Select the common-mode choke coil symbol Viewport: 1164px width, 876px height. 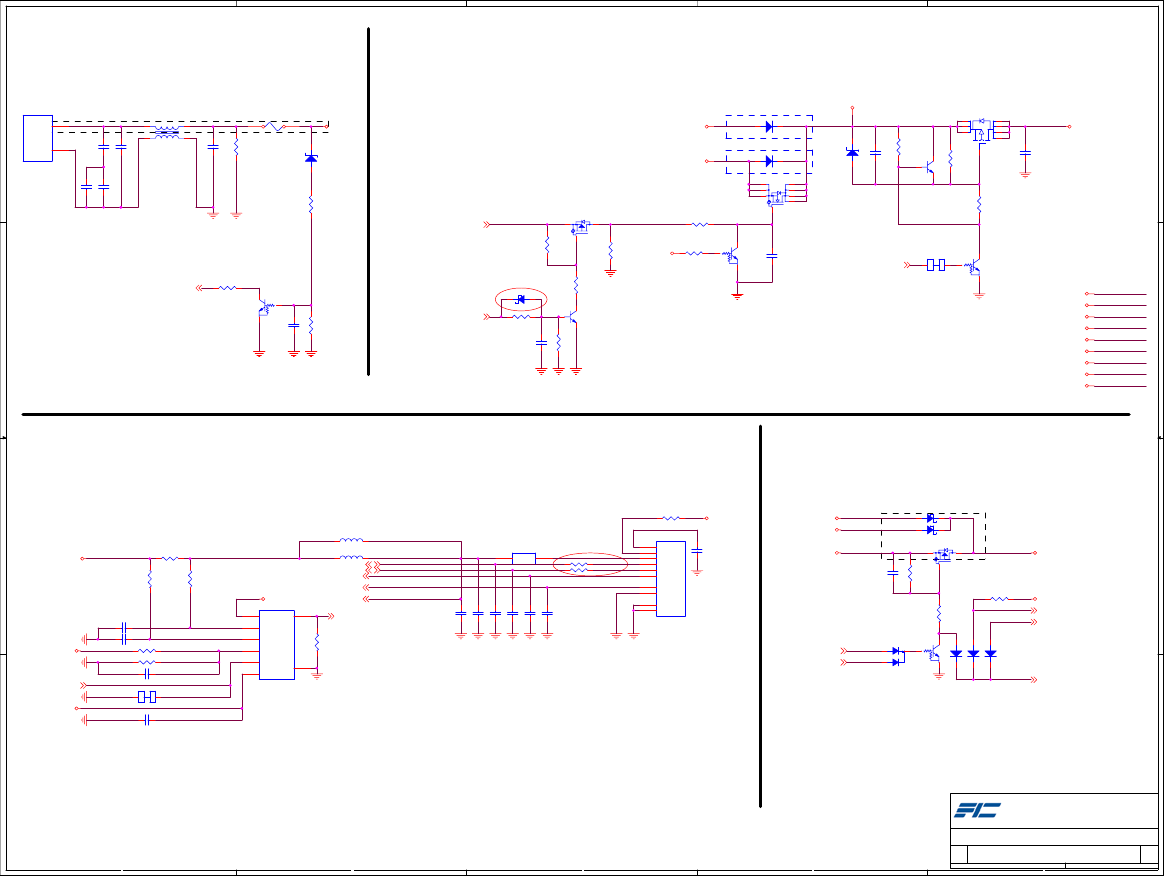coord(166,132)
